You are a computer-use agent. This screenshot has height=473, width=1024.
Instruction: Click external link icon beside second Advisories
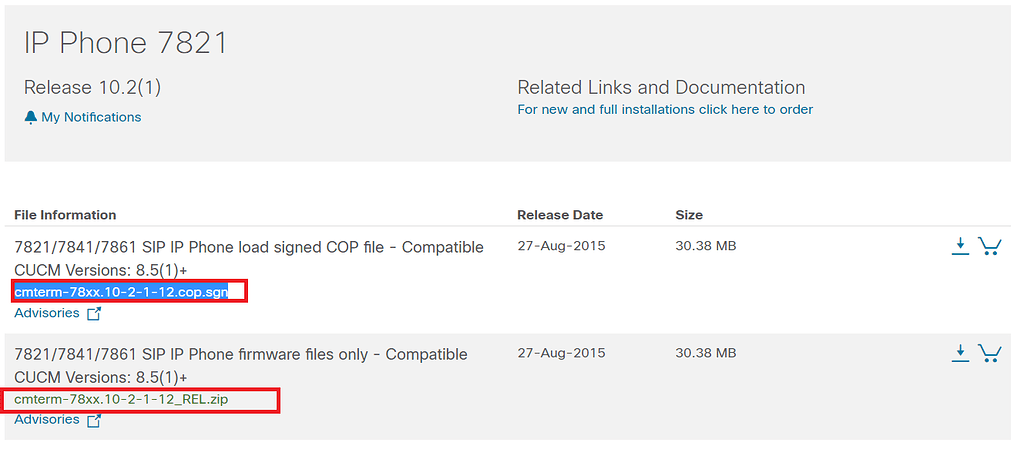(x=94, y=421)
